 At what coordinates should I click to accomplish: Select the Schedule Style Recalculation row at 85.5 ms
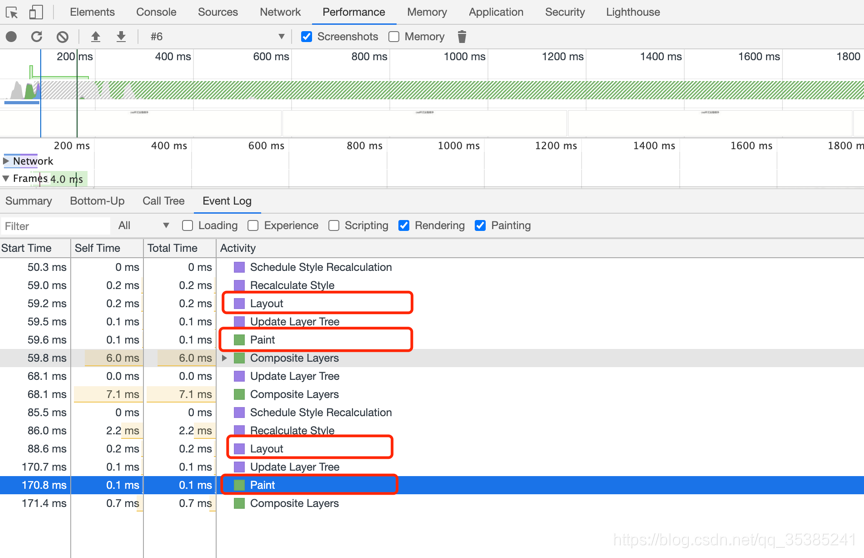[x=432, y=413]
